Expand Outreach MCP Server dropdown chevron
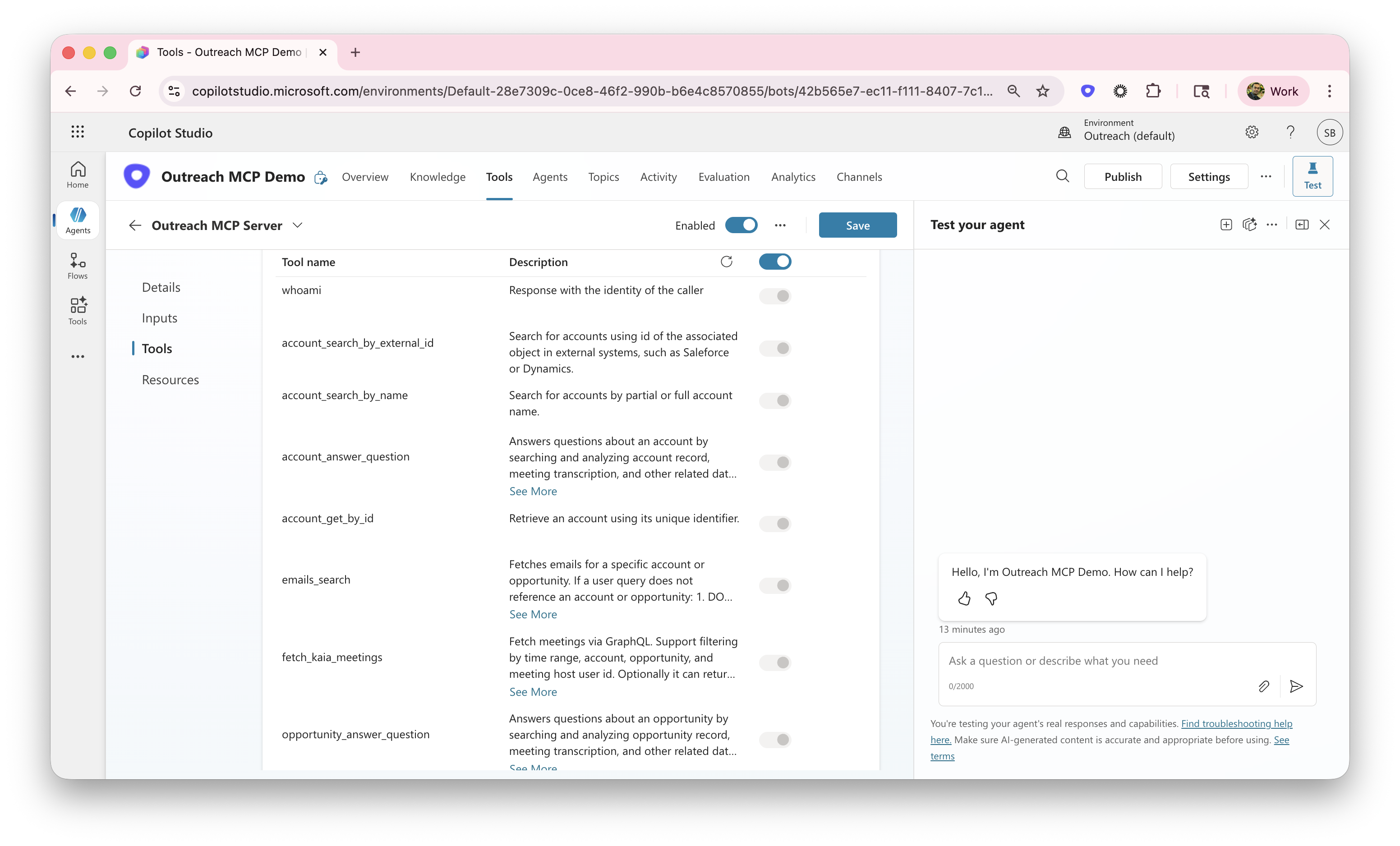 (298, 225)
